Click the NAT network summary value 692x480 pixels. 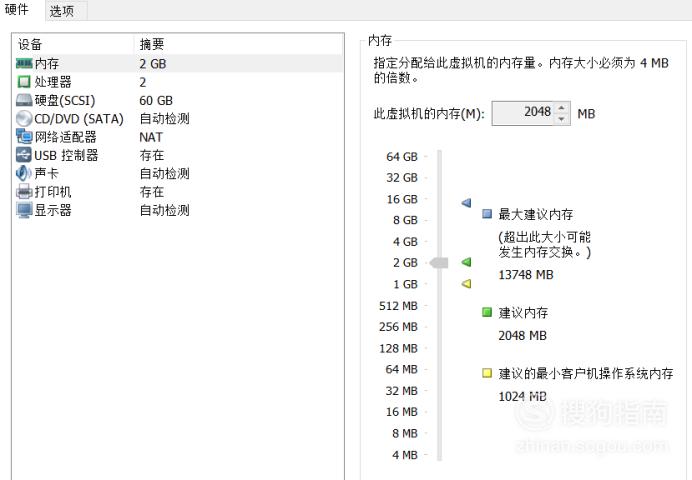point(151,137)
